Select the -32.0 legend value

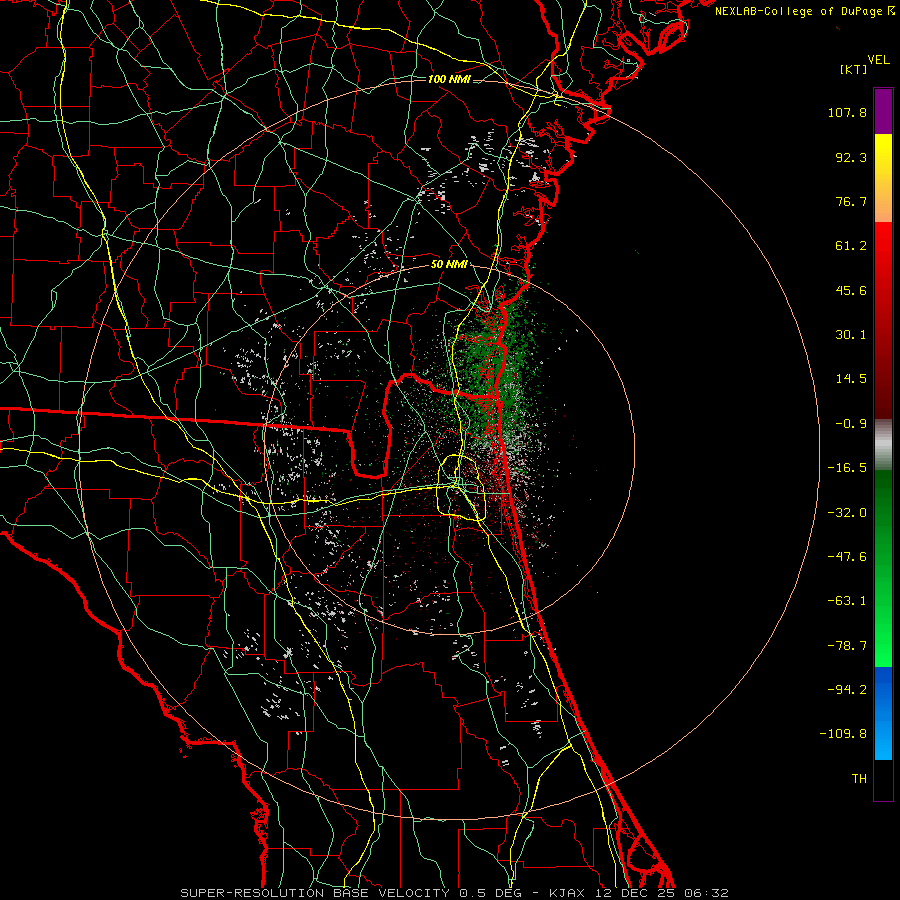[847, 513]
